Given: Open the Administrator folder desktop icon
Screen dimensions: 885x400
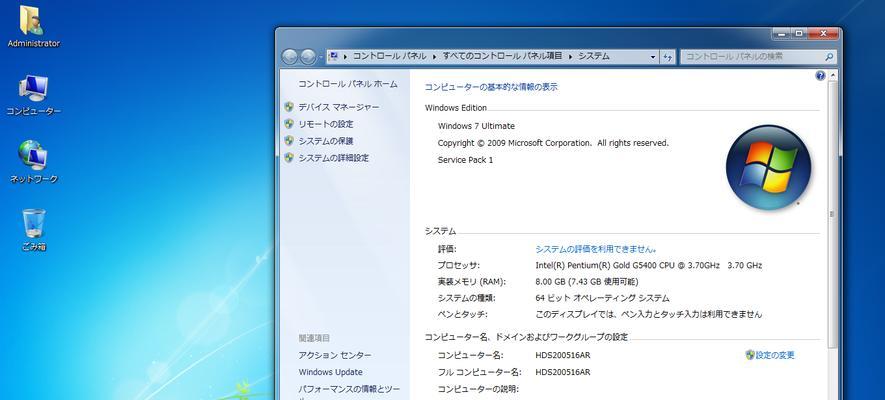Looking at the screenshot, I should click(33, 26).
